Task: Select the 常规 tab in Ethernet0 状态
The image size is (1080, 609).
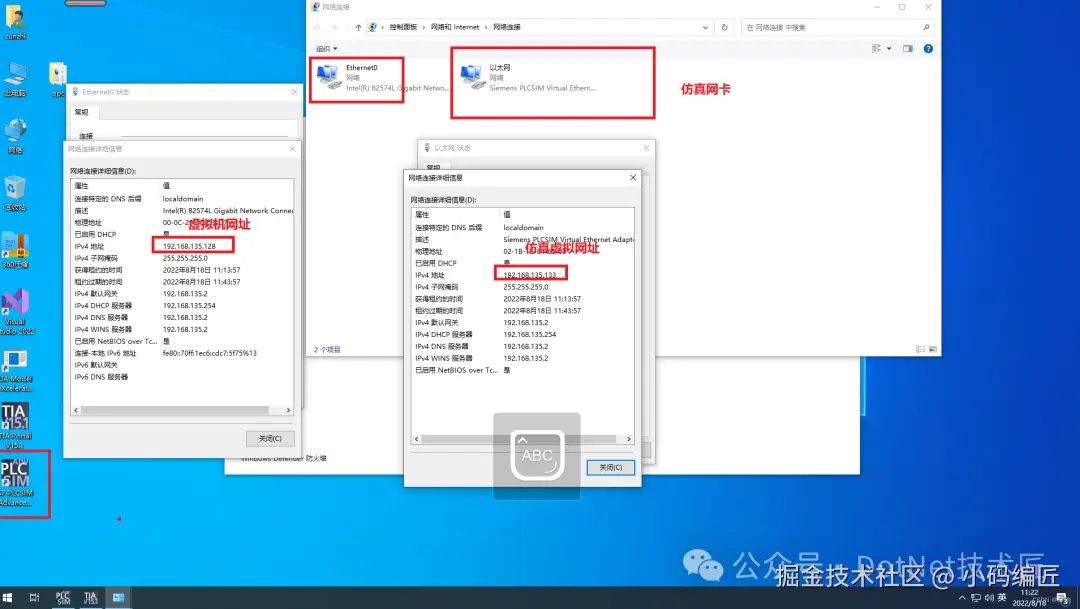Action: (81, 112)
